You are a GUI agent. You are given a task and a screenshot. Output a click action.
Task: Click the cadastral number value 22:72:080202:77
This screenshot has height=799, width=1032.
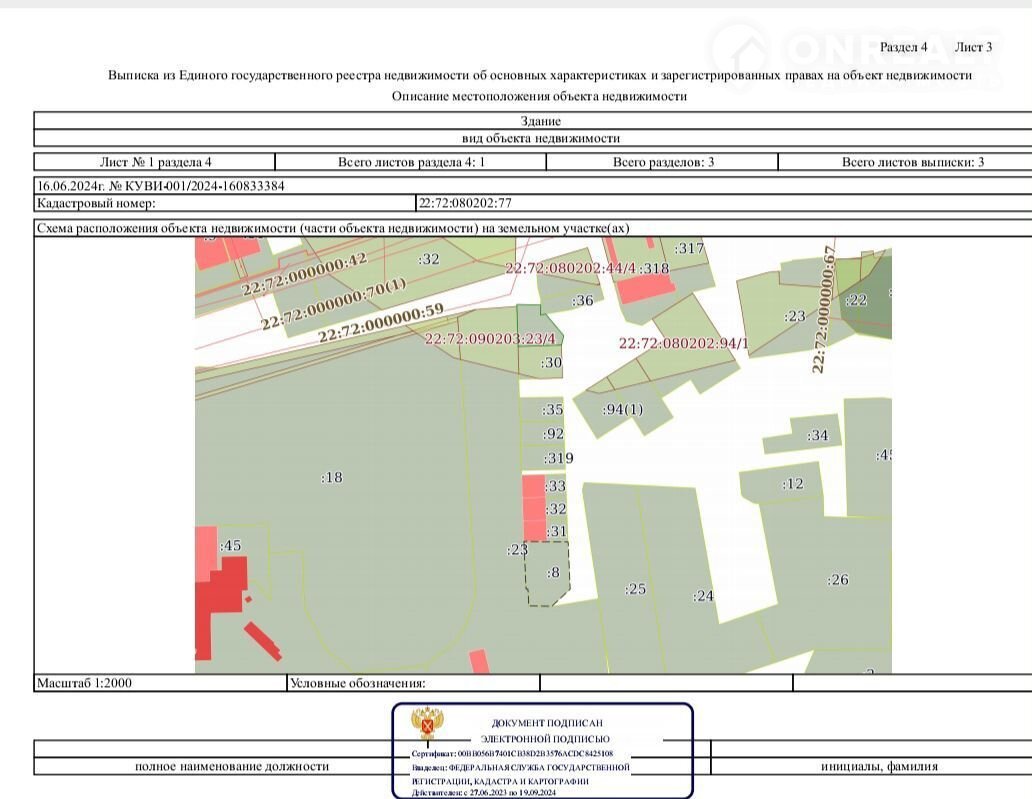pos(465,203)
